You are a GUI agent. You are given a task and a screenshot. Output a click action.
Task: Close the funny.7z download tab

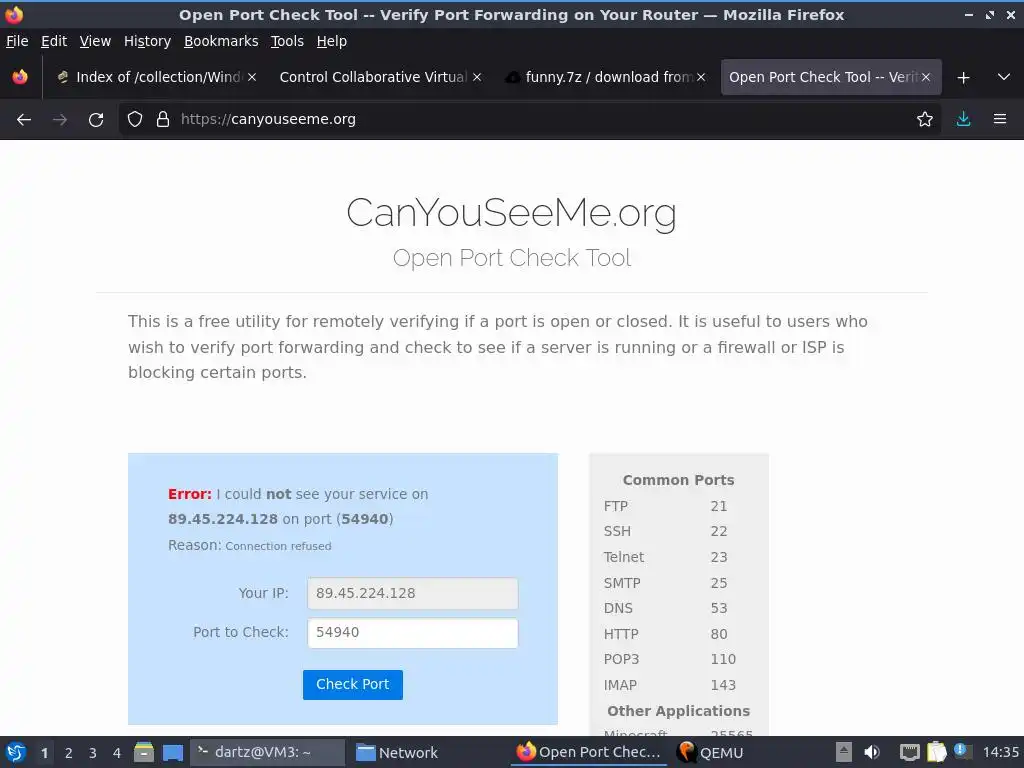coord(701,78)
